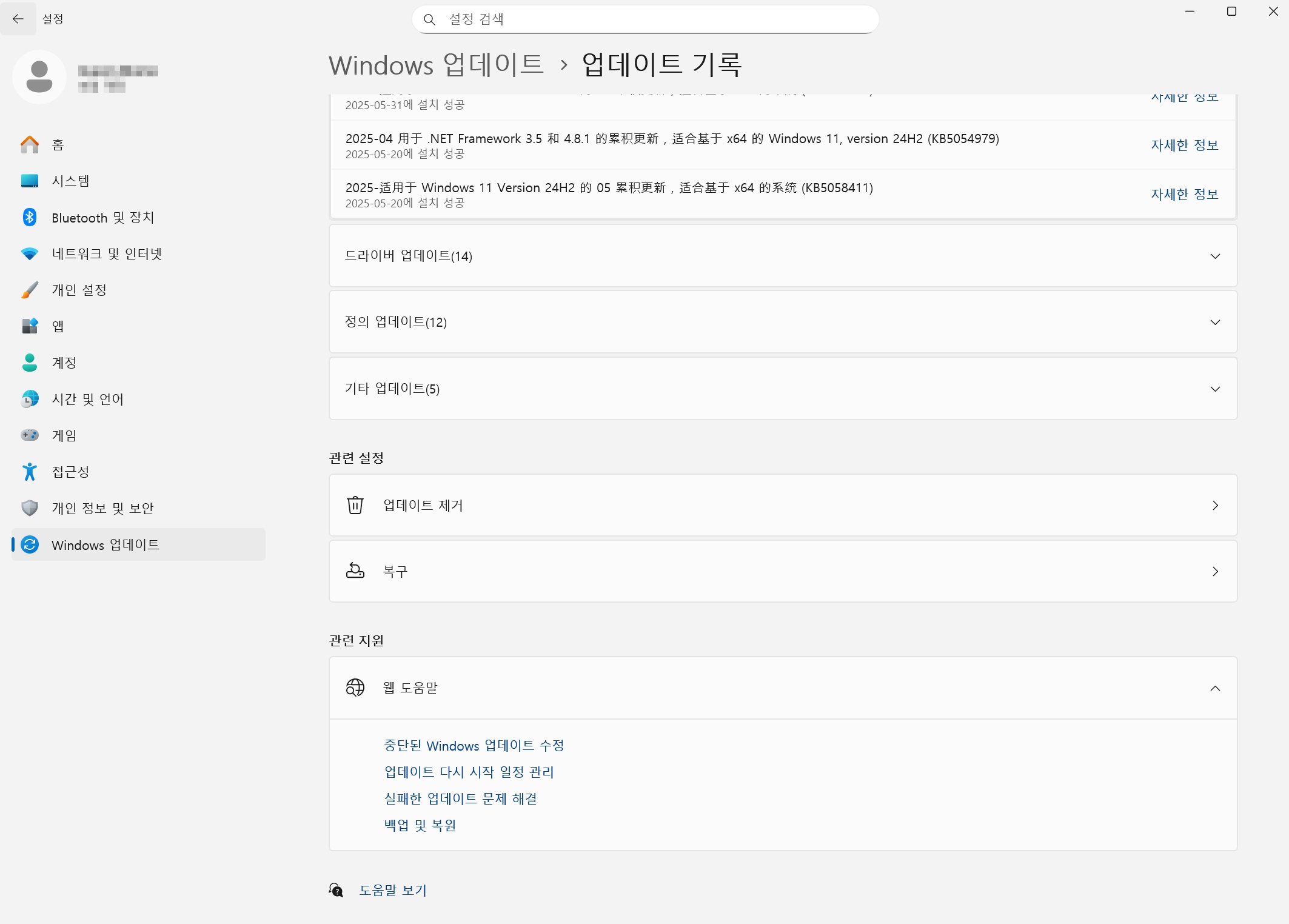
Task: Collapse the 웹 도움말 section
Action: pyautogui.click(x=1214, y=688)
